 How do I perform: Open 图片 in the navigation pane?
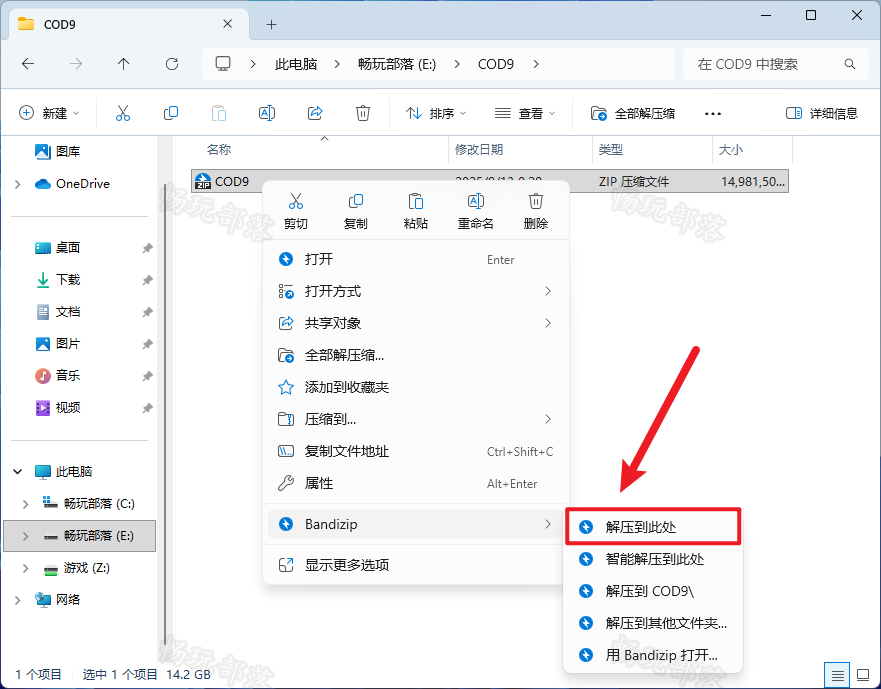57,344
